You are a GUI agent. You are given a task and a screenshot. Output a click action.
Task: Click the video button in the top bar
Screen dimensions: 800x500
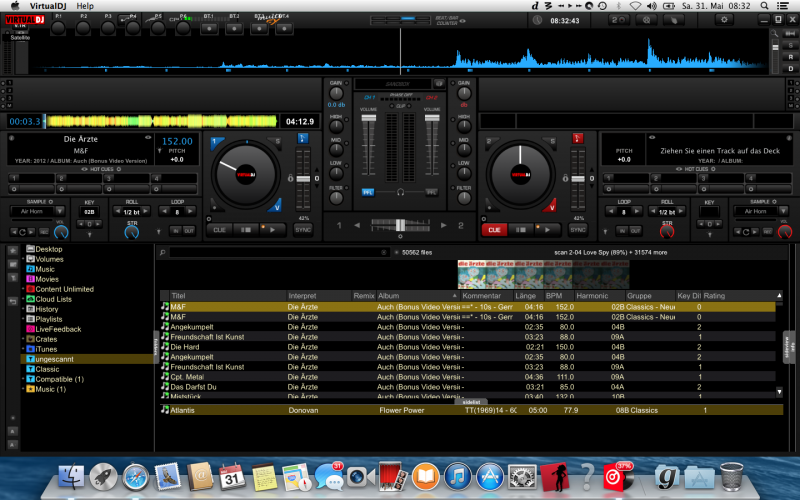[646, 20]
